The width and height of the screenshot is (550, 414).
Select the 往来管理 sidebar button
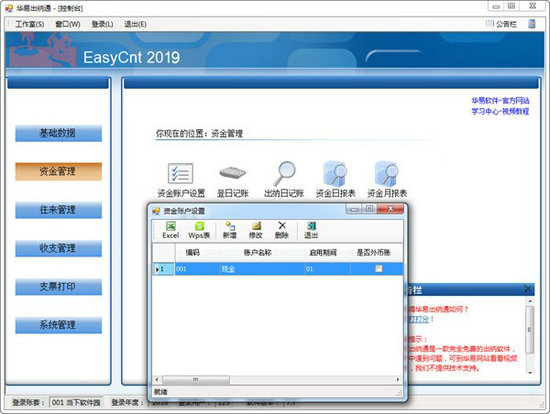(x=59, y=210)
